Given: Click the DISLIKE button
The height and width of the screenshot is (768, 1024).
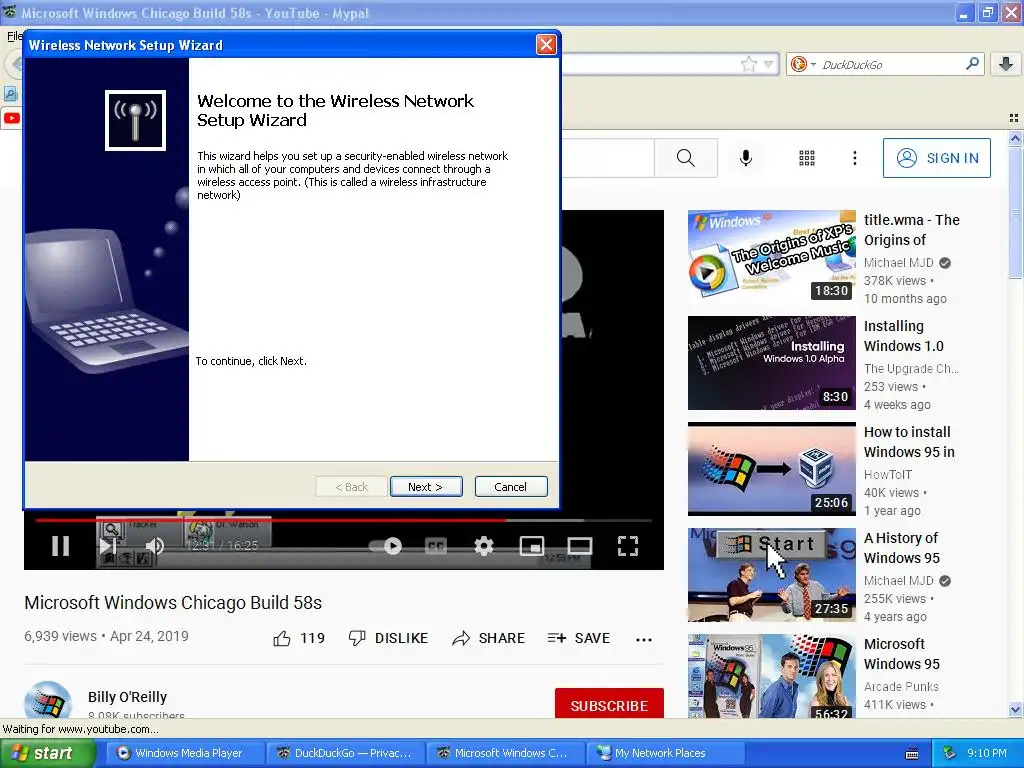Looking at the screenshot, I should click(x=389, y=638).
